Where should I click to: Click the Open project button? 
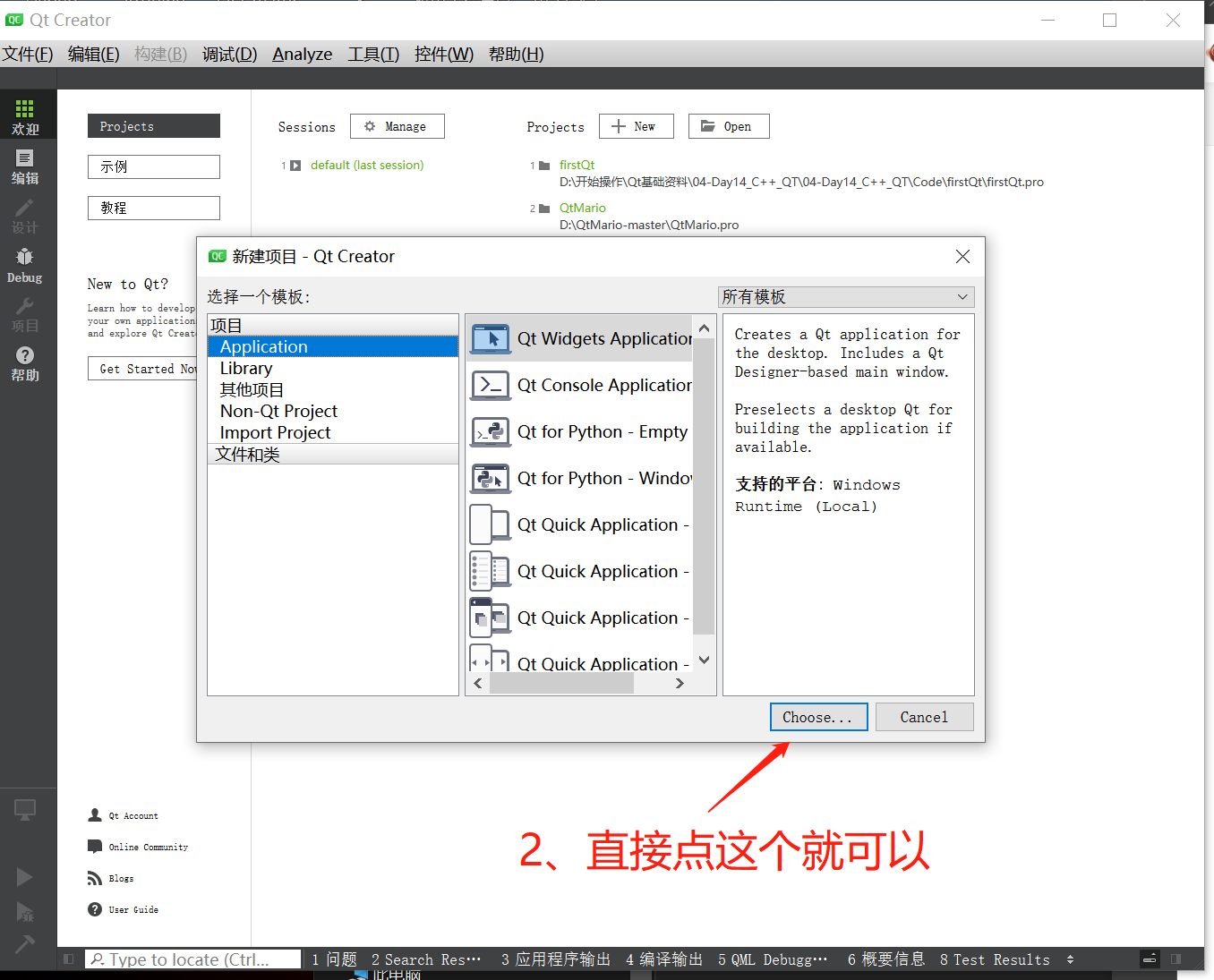[729, 126]
